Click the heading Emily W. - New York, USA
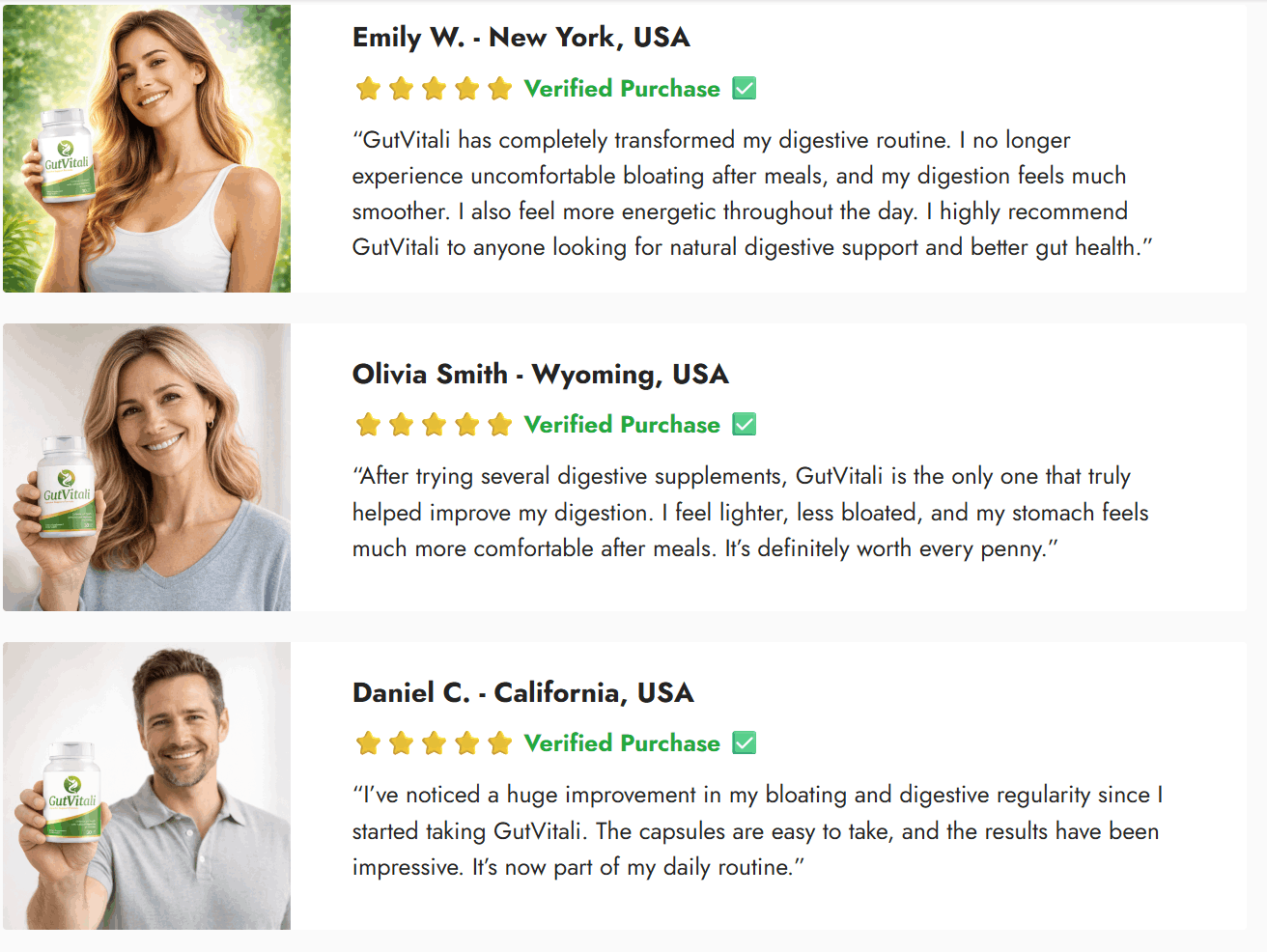This screenshot has width=1267, height=952. point(521,38)
